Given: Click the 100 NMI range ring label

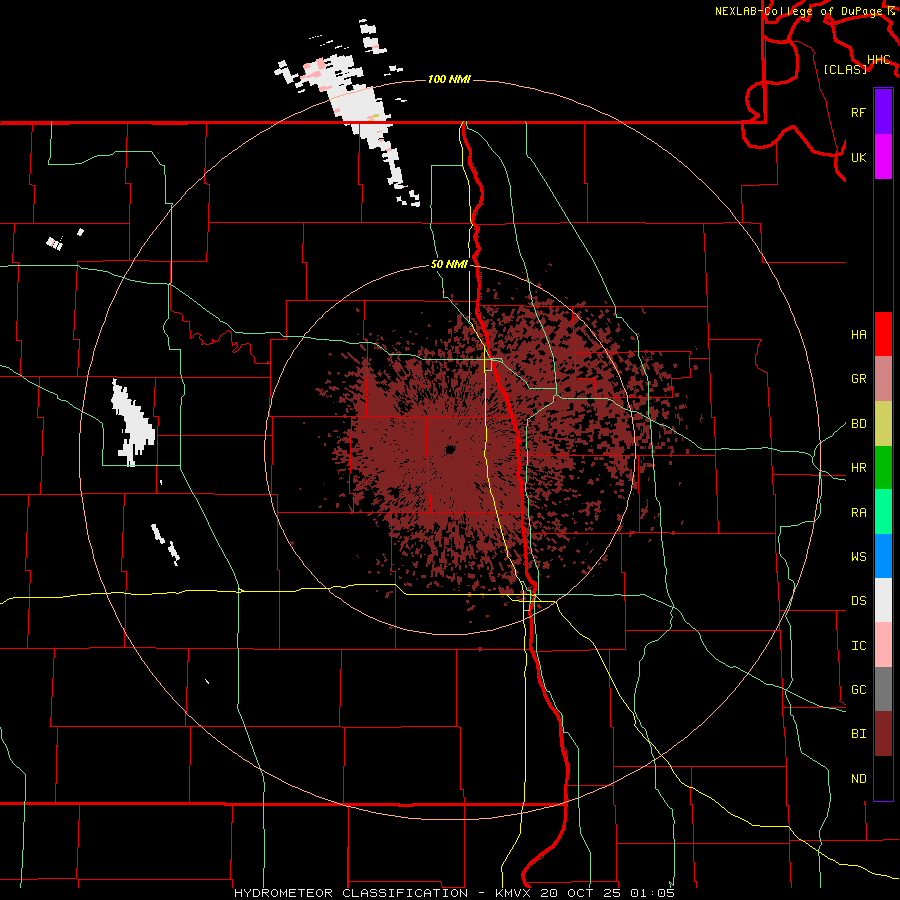Looking at the screenshot, I should (449, 79).
